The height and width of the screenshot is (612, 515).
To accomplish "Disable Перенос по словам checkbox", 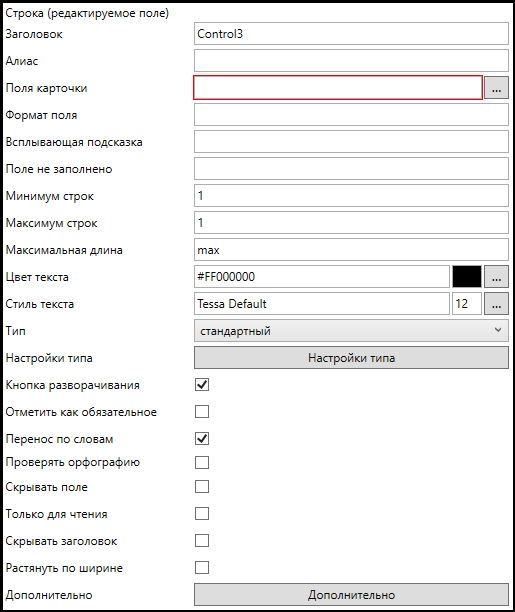I will pyautogui.click(x=202, y=438).
